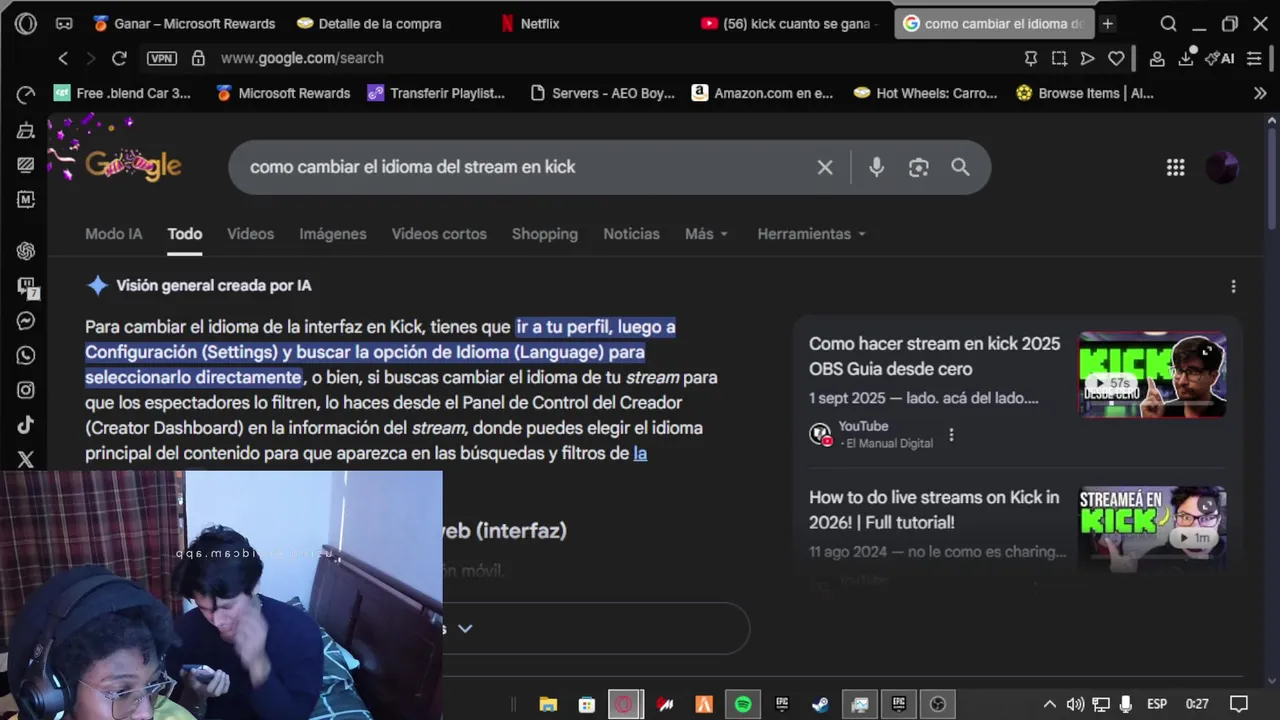Expand the Herramientas dropdown
1280x720 pixels.
click(811, 234)
